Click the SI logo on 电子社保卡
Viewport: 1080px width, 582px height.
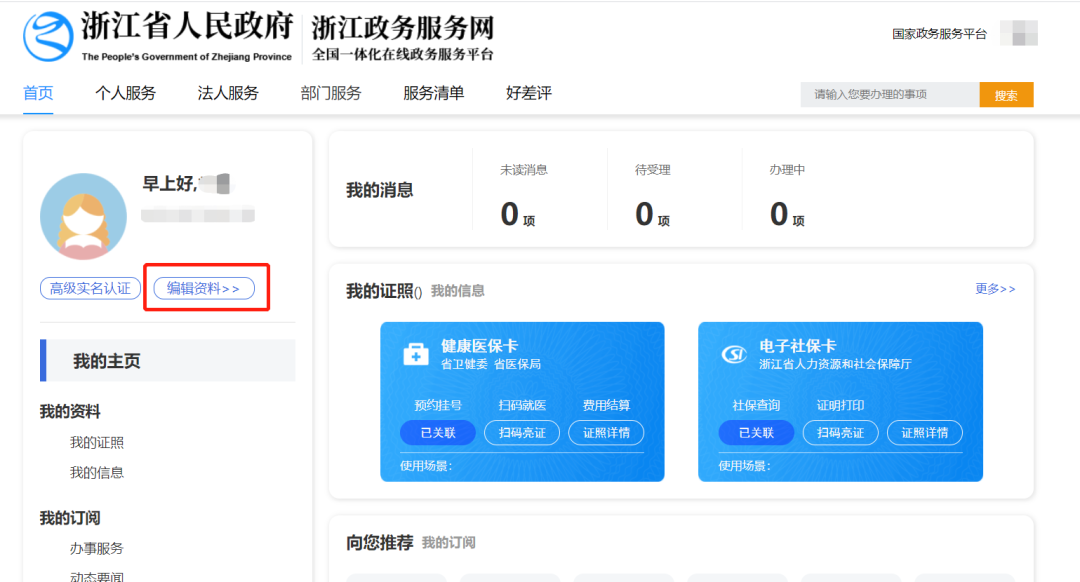[734, 354]
